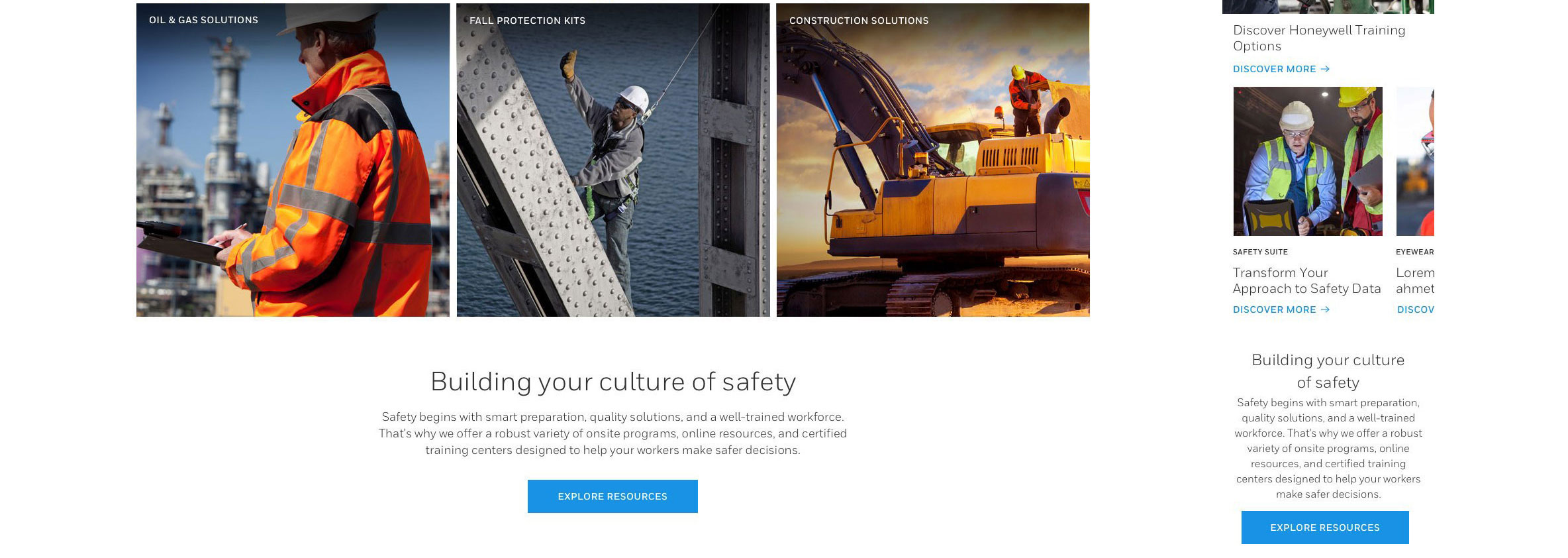Click the Fall Protection Kits caption text
1568x558 pixels.
point(527,21)
